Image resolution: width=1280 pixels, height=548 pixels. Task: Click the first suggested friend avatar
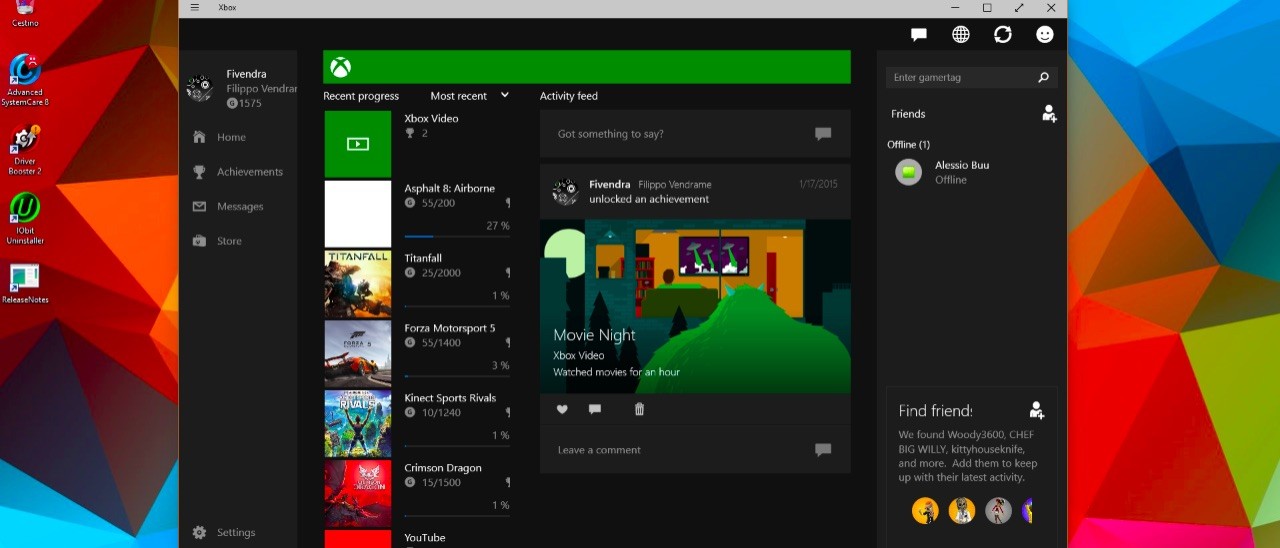925,510
